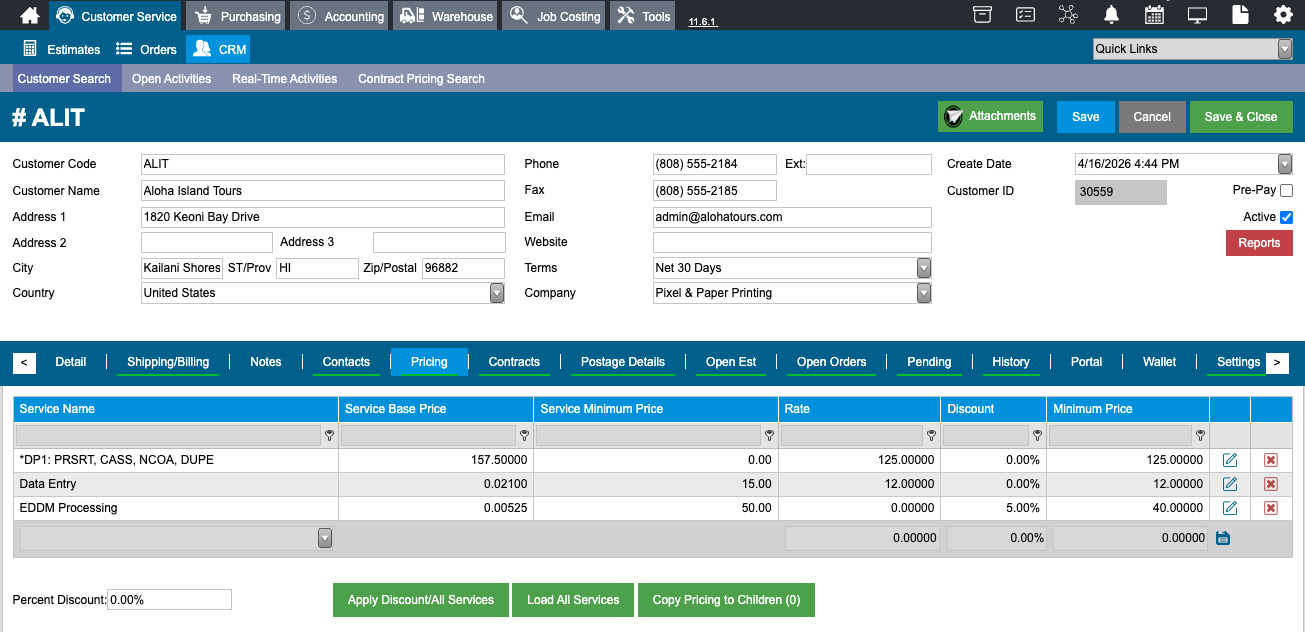Open the calendar icon in top bar

tap(1154, 15)
